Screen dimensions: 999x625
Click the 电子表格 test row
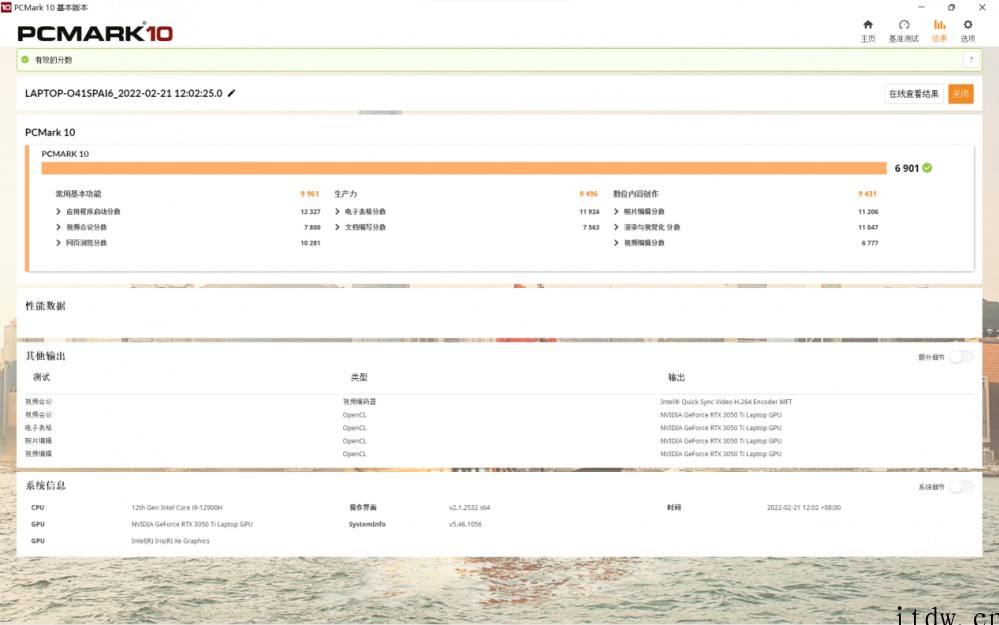[x=38, y=428]
